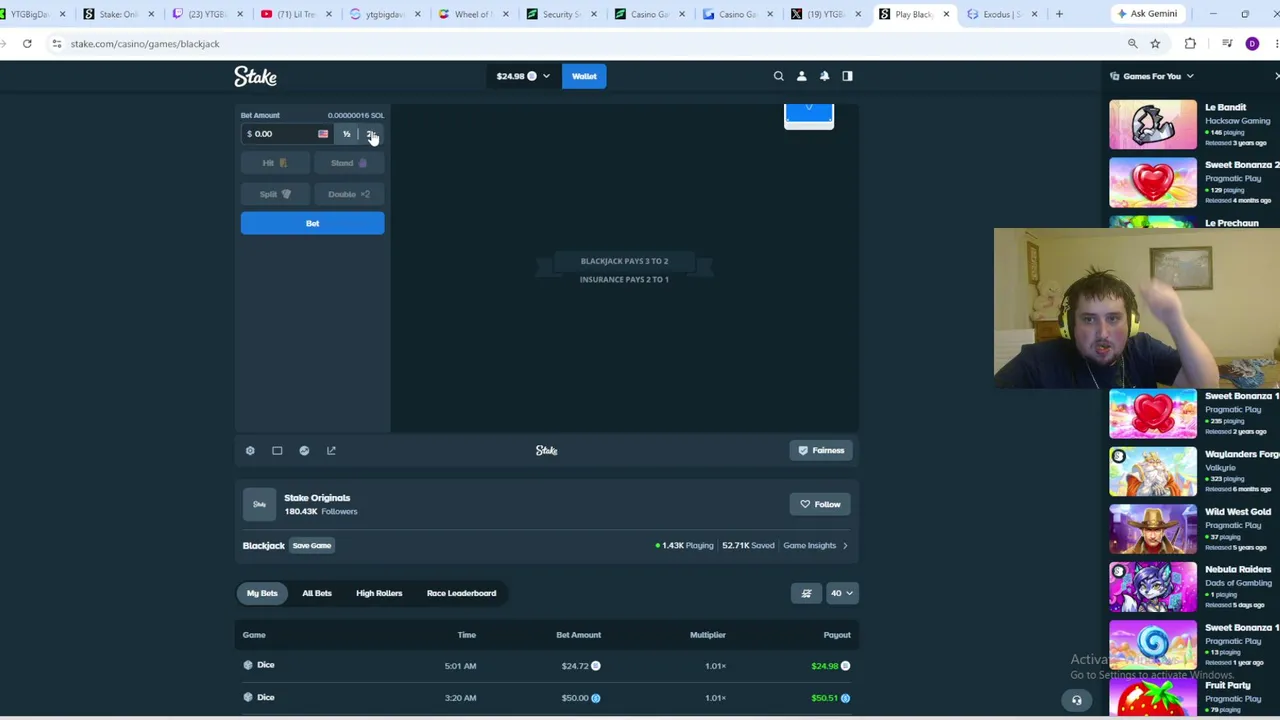Switch to the Race Leaderboard tab
This screenshot has height=720, width=1280.
pos(461,593)
